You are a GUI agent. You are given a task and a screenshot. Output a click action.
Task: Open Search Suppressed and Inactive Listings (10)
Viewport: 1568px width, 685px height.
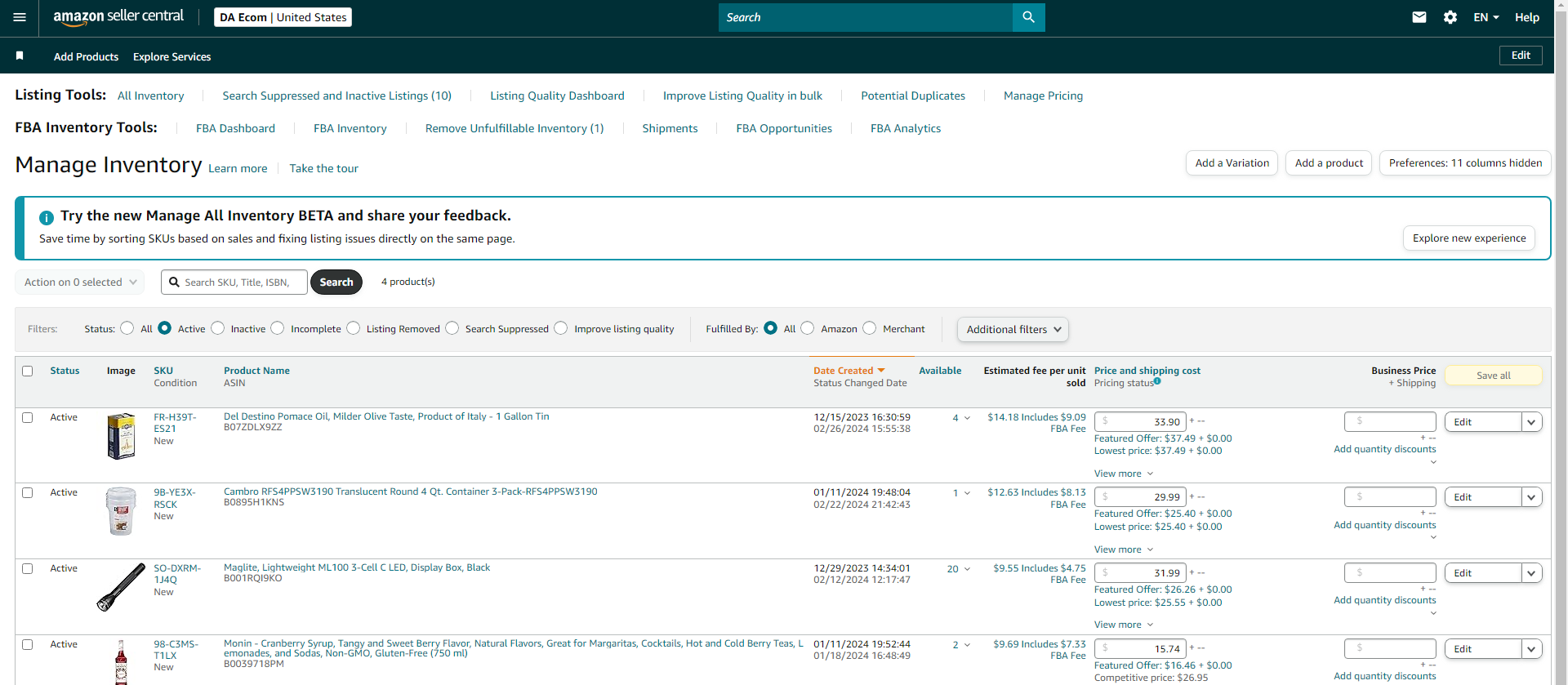(337, 96)
